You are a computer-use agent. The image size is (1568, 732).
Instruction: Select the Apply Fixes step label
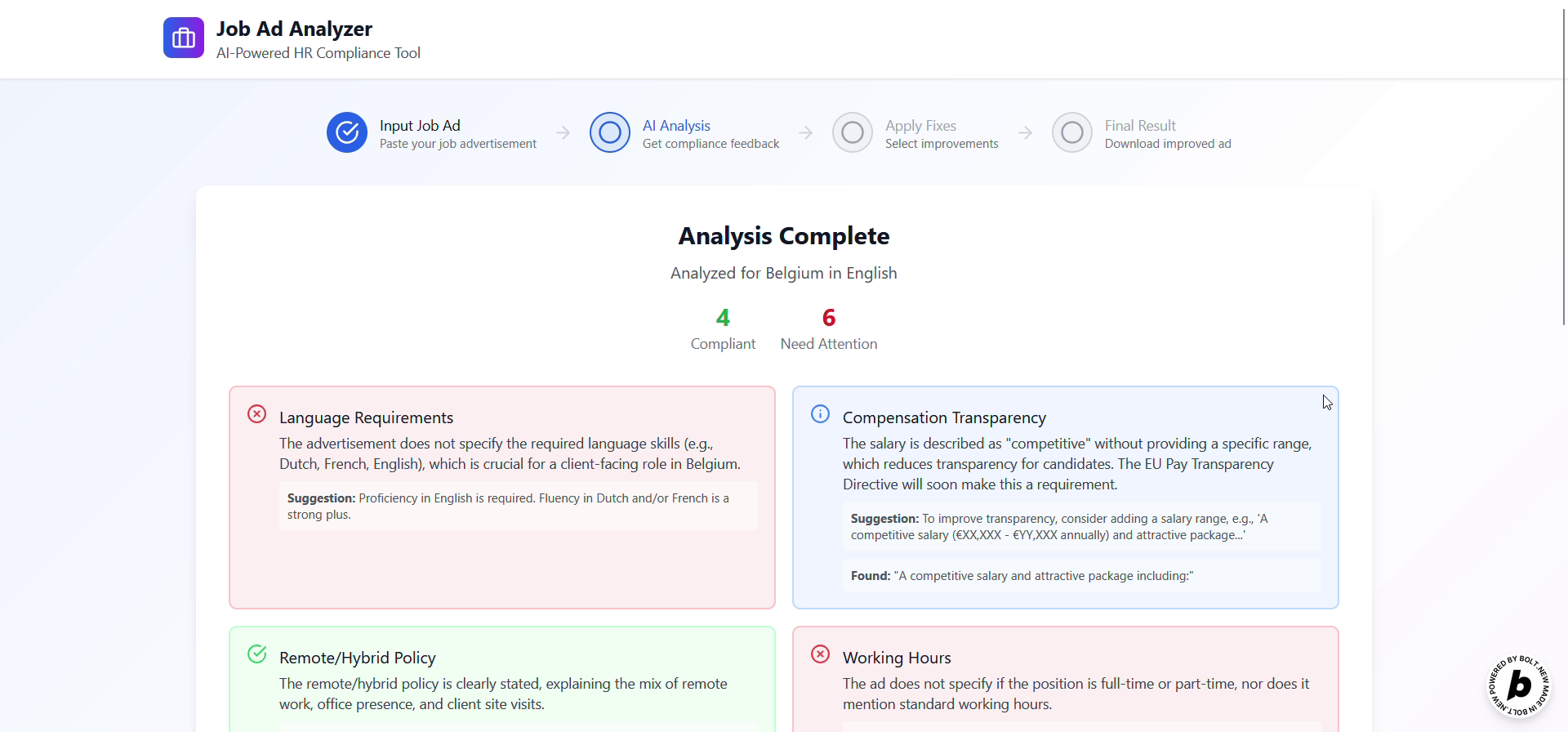920,126
